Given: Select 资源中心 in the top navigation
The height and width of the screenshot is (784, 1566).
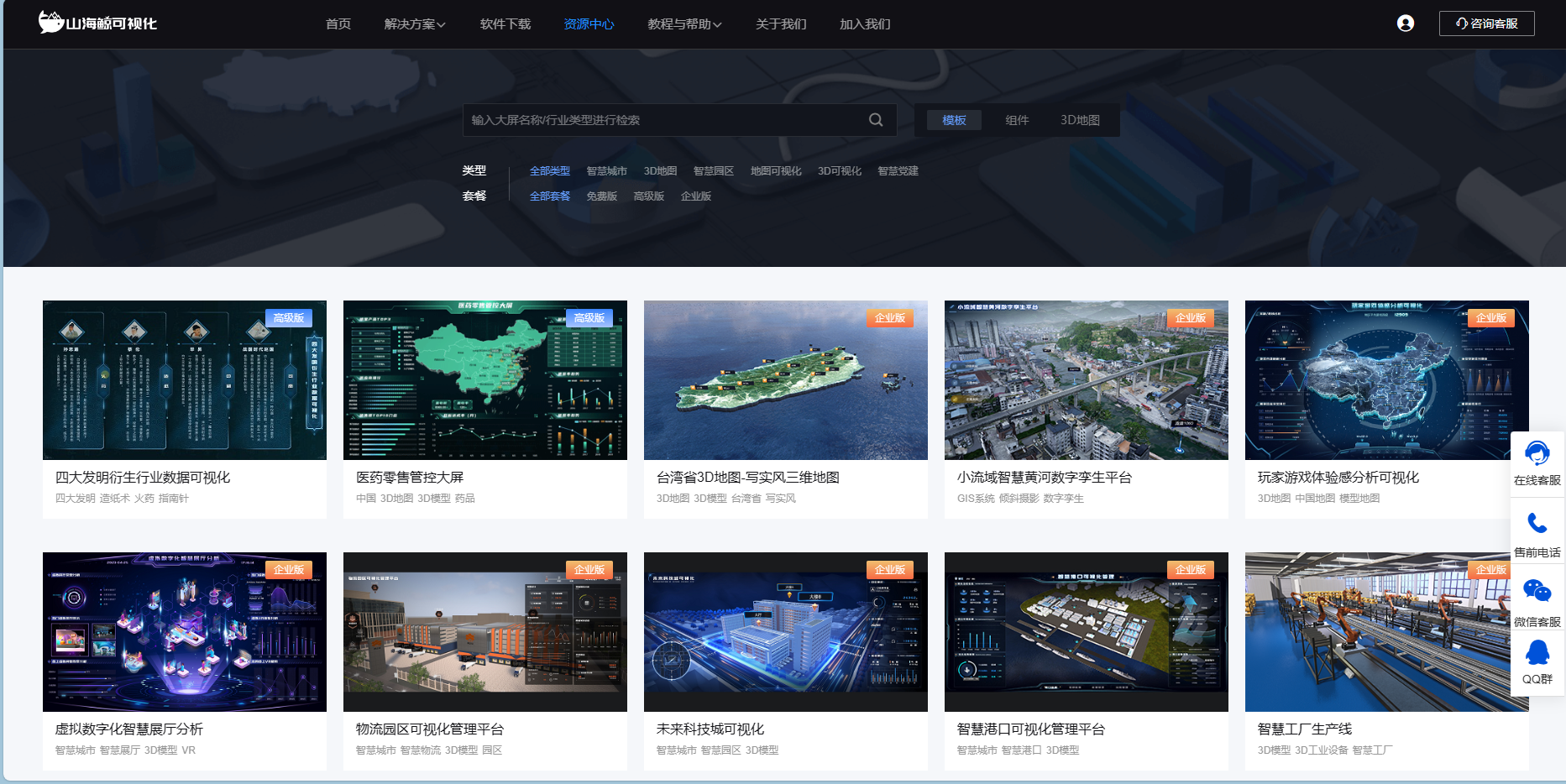Looking at the screenshot, I should (589, 24).
